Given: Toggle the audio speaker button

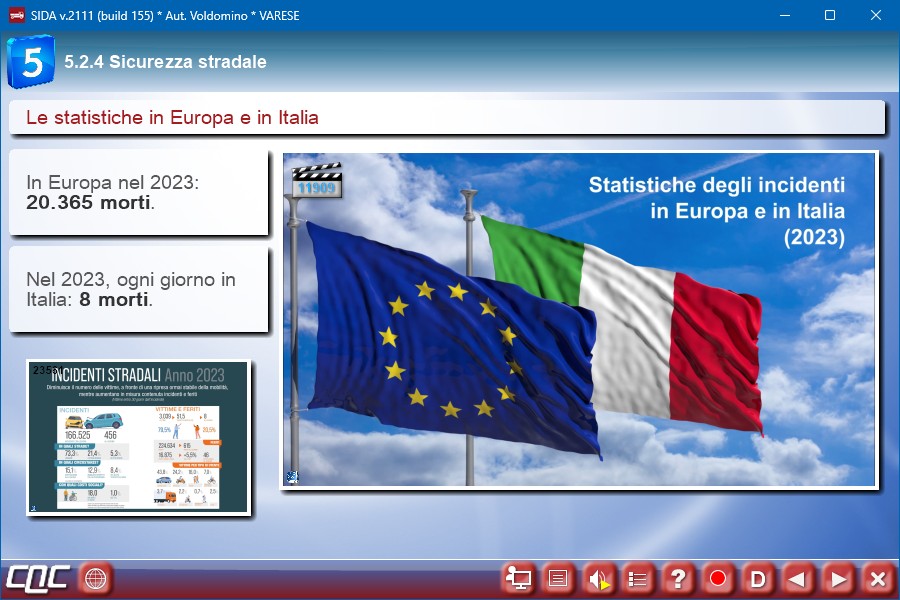Looking at the screenshot, I should (x=598, y=578).
